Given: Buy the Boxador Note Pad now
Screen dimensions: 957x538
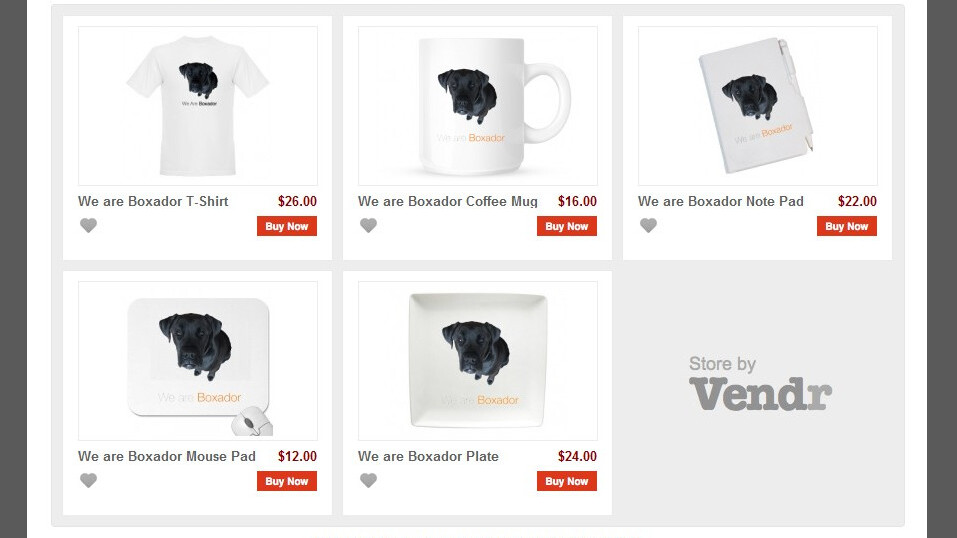Looking at the screenshot, I should point(847,227).
